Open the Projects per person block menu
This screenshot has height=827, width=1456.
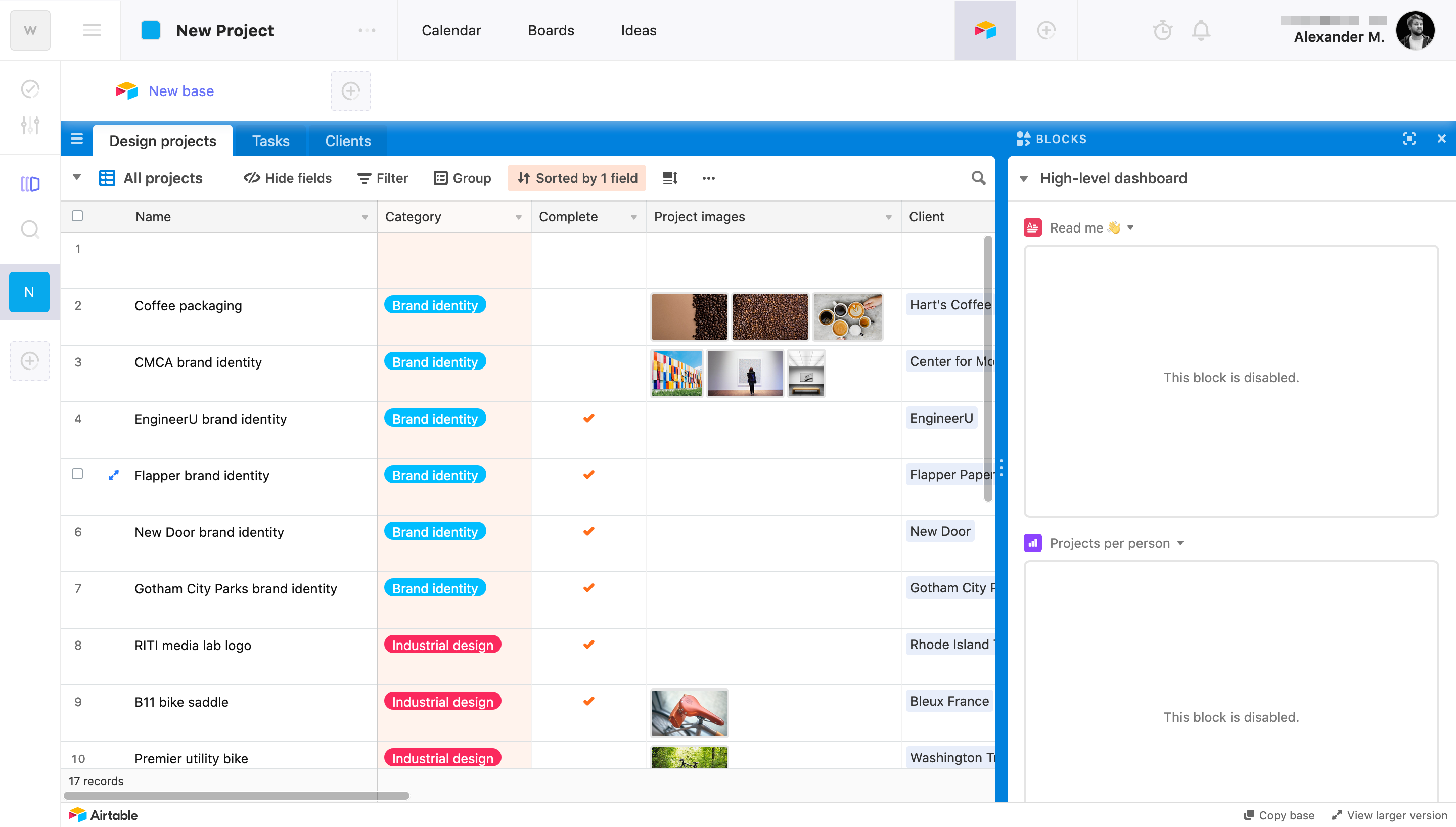pos(1180,543)
